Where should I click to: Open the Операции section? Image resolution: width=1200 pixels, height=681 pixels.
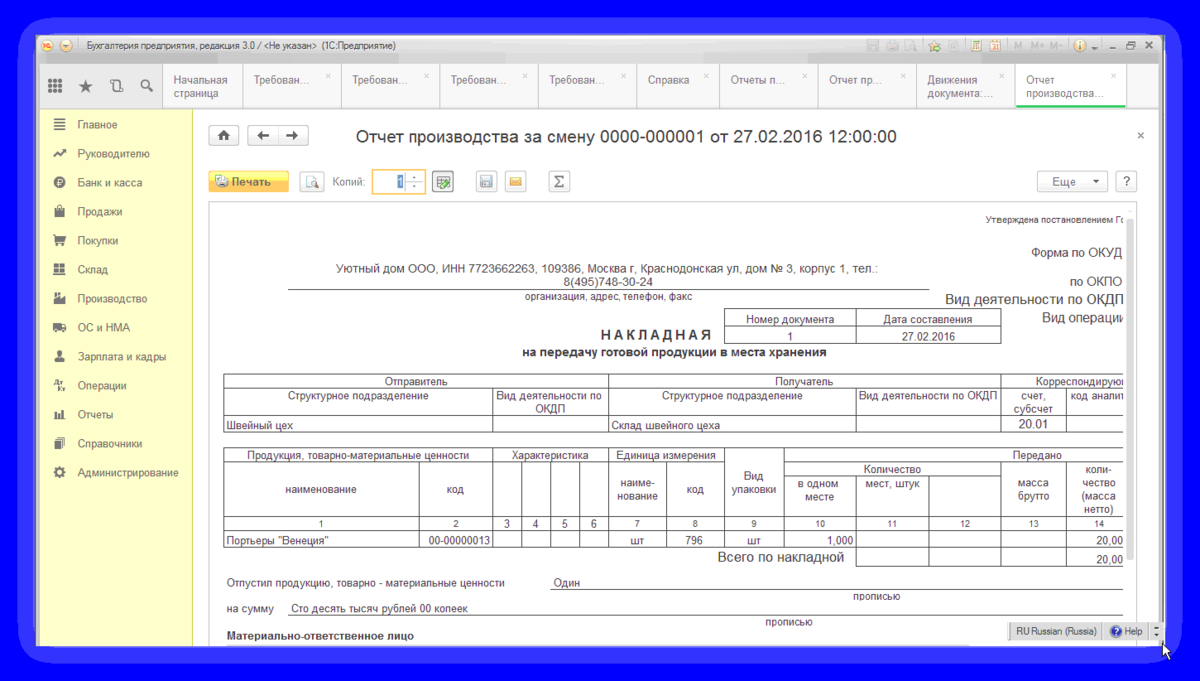pyautogui.click(x=102, y=386)
